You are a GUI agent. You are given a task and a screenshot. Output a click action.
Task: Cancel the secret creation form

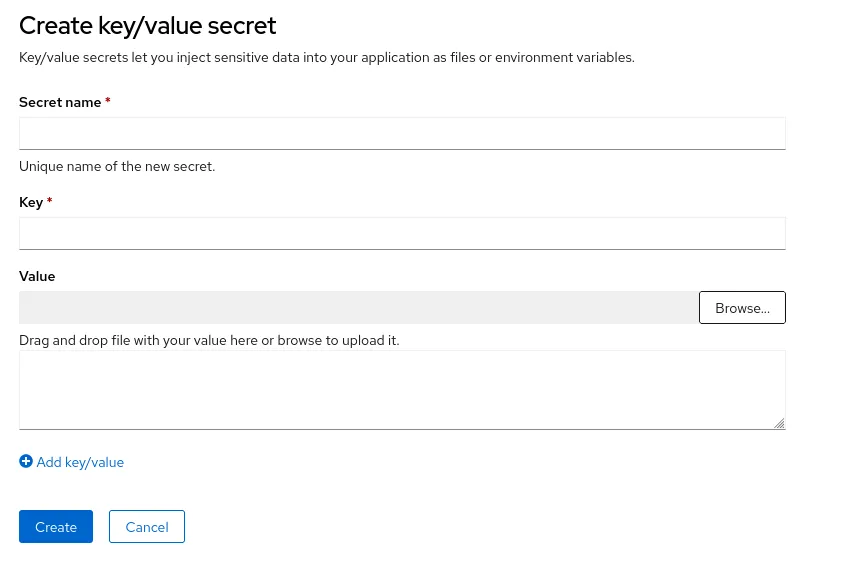147,527
